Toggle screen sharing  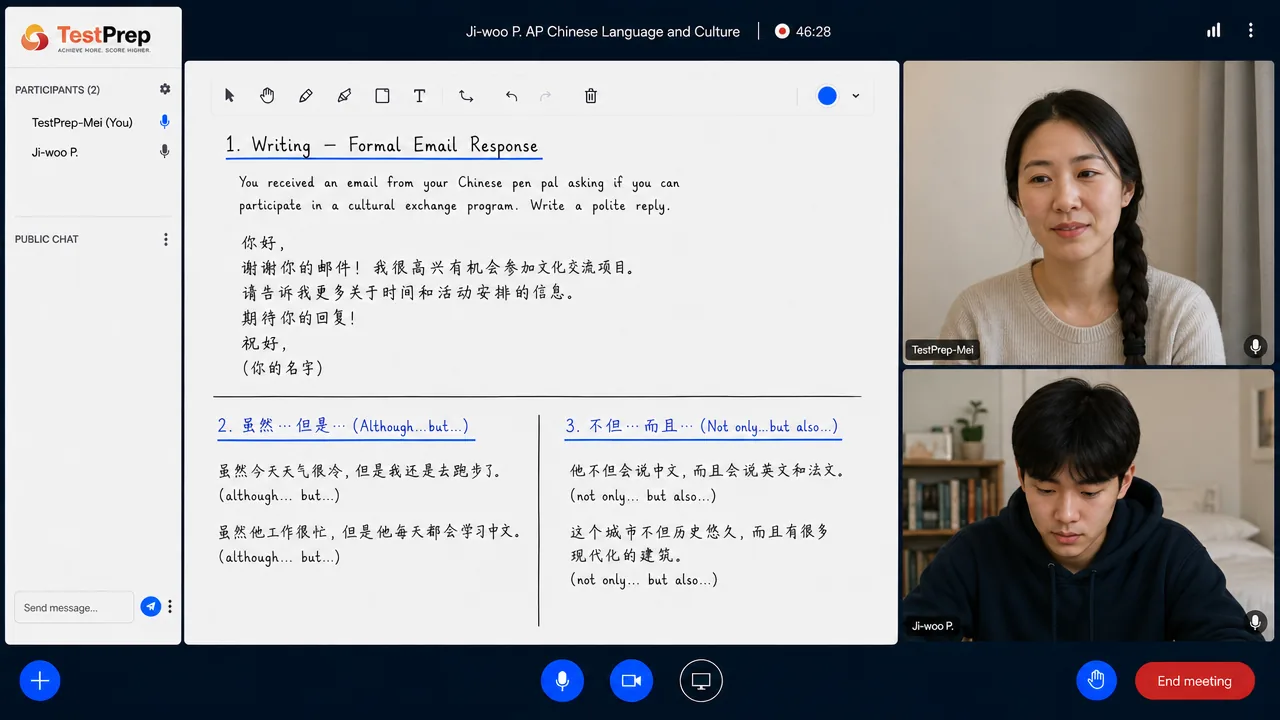click(x=701, y=681)
